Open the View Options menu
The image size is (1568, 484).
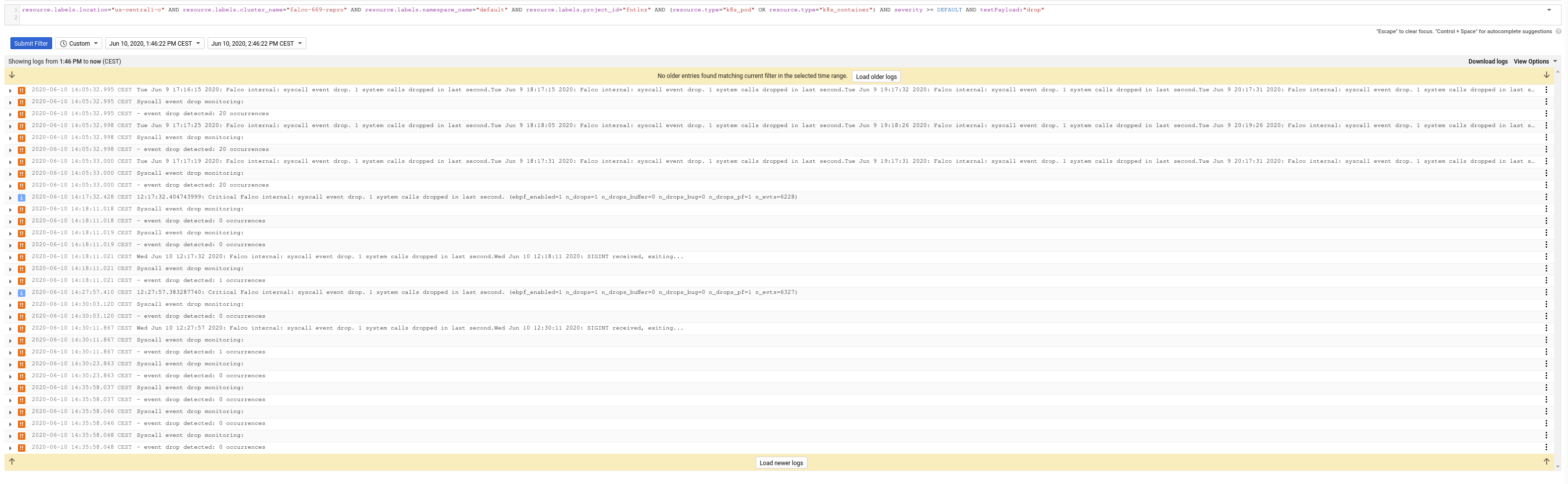(1535, 62)
